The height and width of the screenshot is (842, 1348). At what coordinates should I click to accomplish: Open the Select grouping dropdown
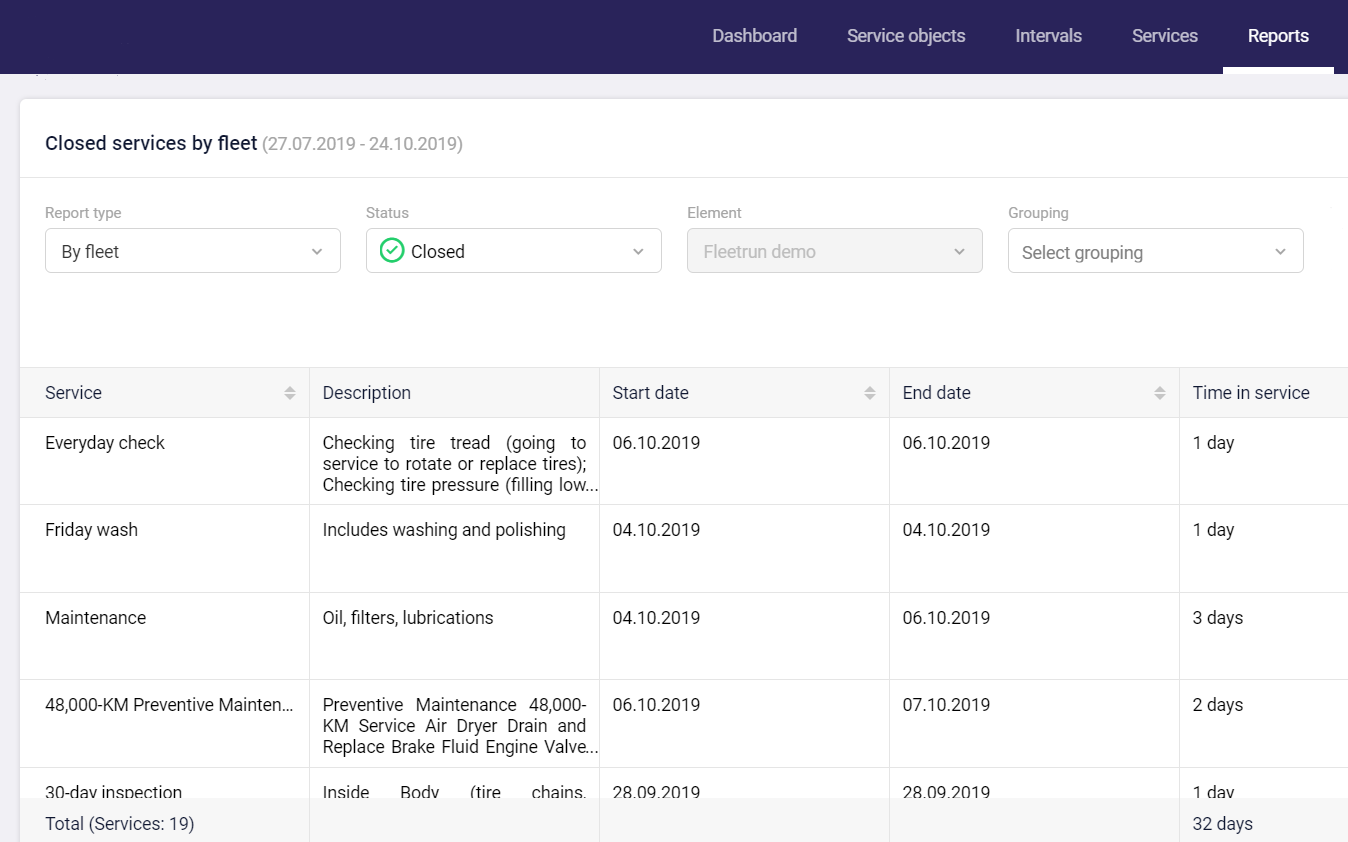tap(1155, 251)
